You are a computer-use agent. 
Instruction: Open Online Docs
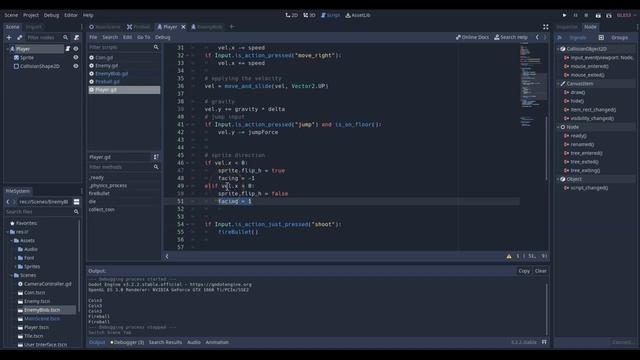tap(472, 37)
